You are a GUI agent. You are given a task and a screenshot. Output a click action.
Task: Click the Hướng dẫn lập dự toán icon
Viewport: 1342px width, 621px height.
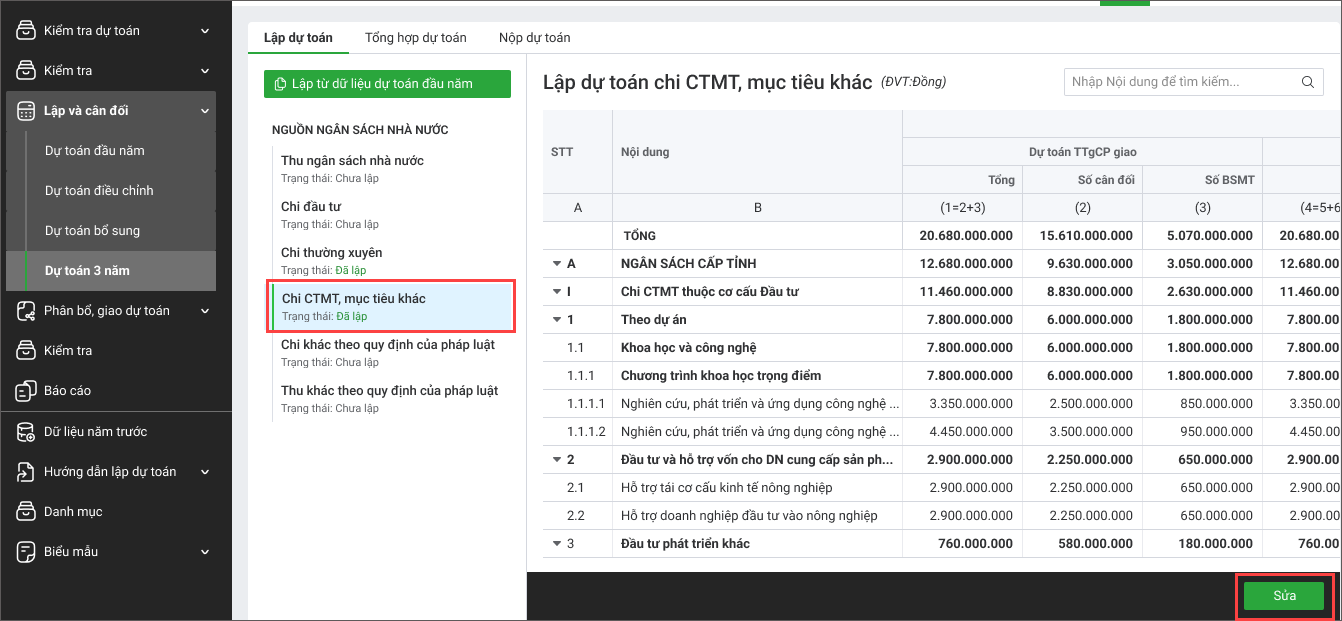click(26, 472)
